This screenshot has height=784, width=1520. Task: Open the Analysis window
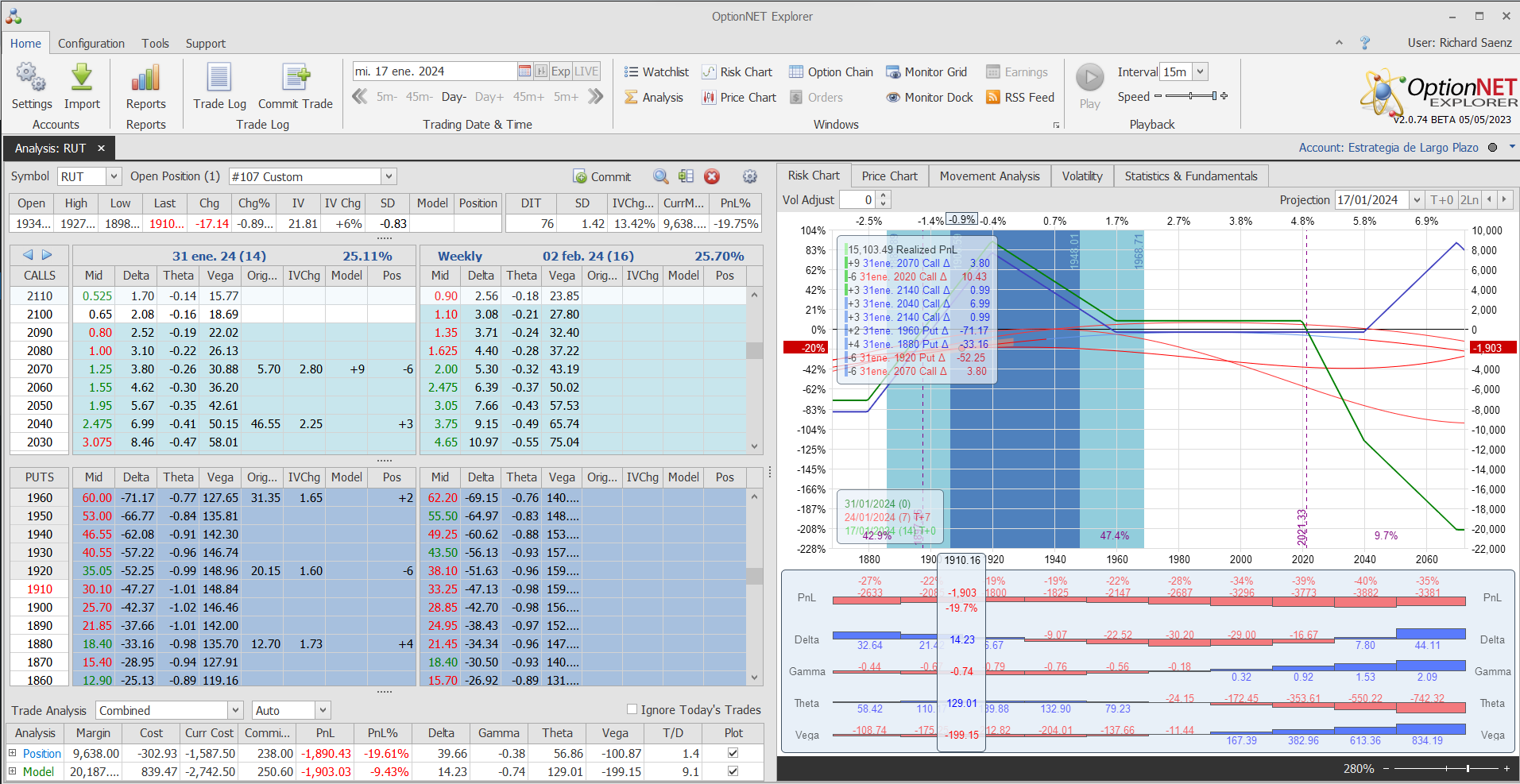(x=654, y=98)
